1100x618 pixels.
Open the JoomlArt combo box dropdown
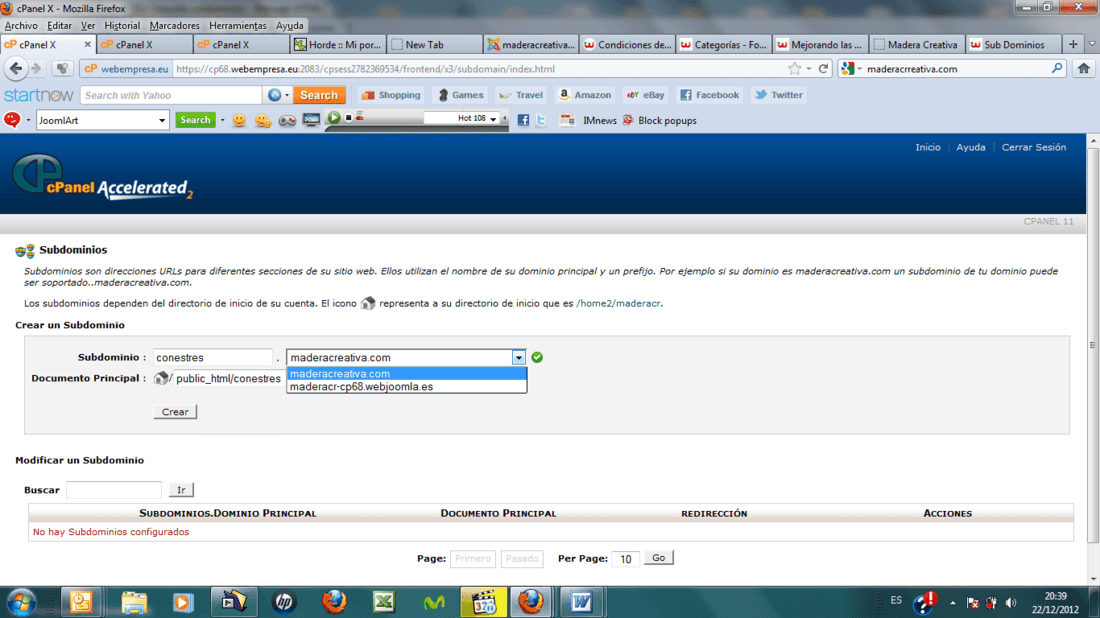162,121
